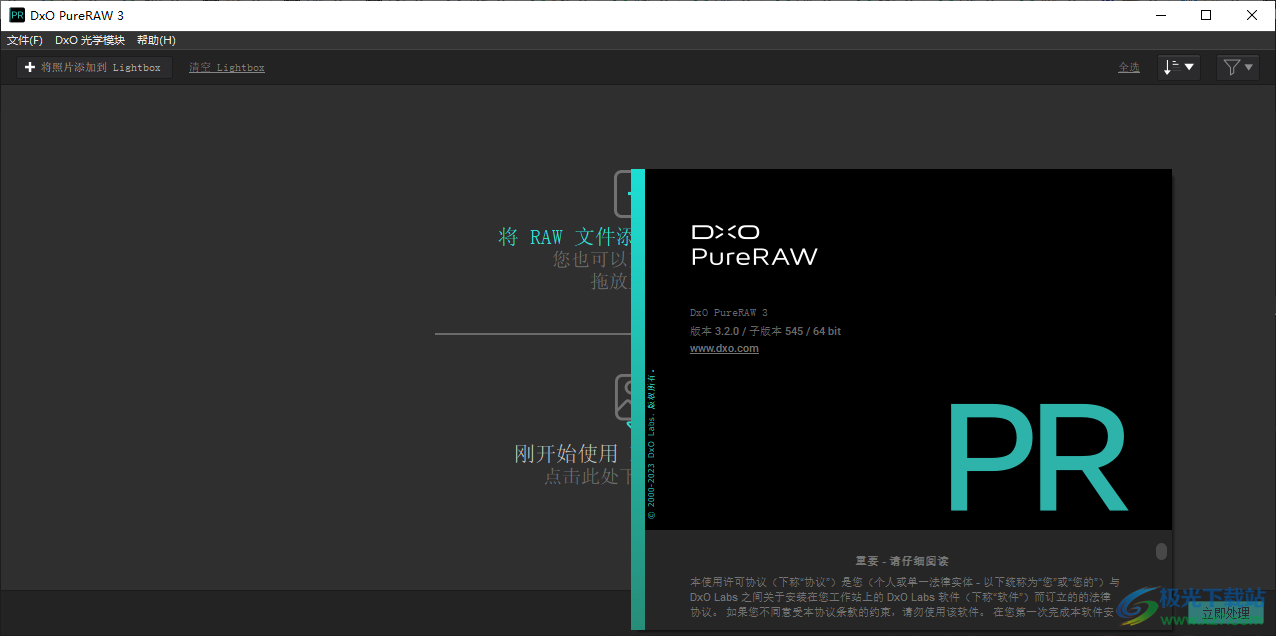Image resolution: width=1276 pixels, height=636 pixels.
Task: Open the 文件(F) menu
Action: point(25,40)
